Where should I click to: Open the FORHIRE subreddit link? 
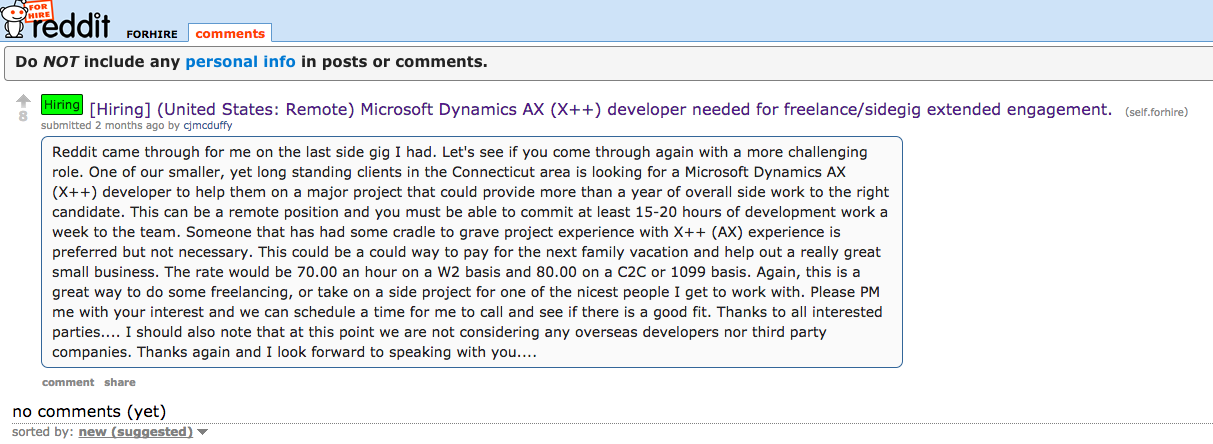tap(152, 34)
